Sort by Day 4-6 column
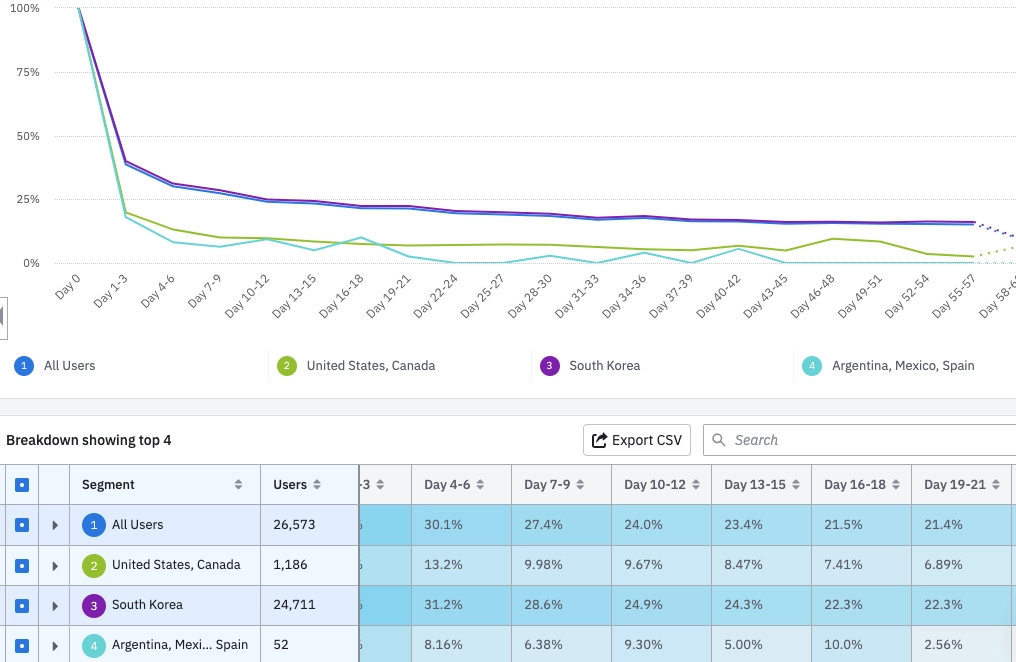 coord(480,485)
